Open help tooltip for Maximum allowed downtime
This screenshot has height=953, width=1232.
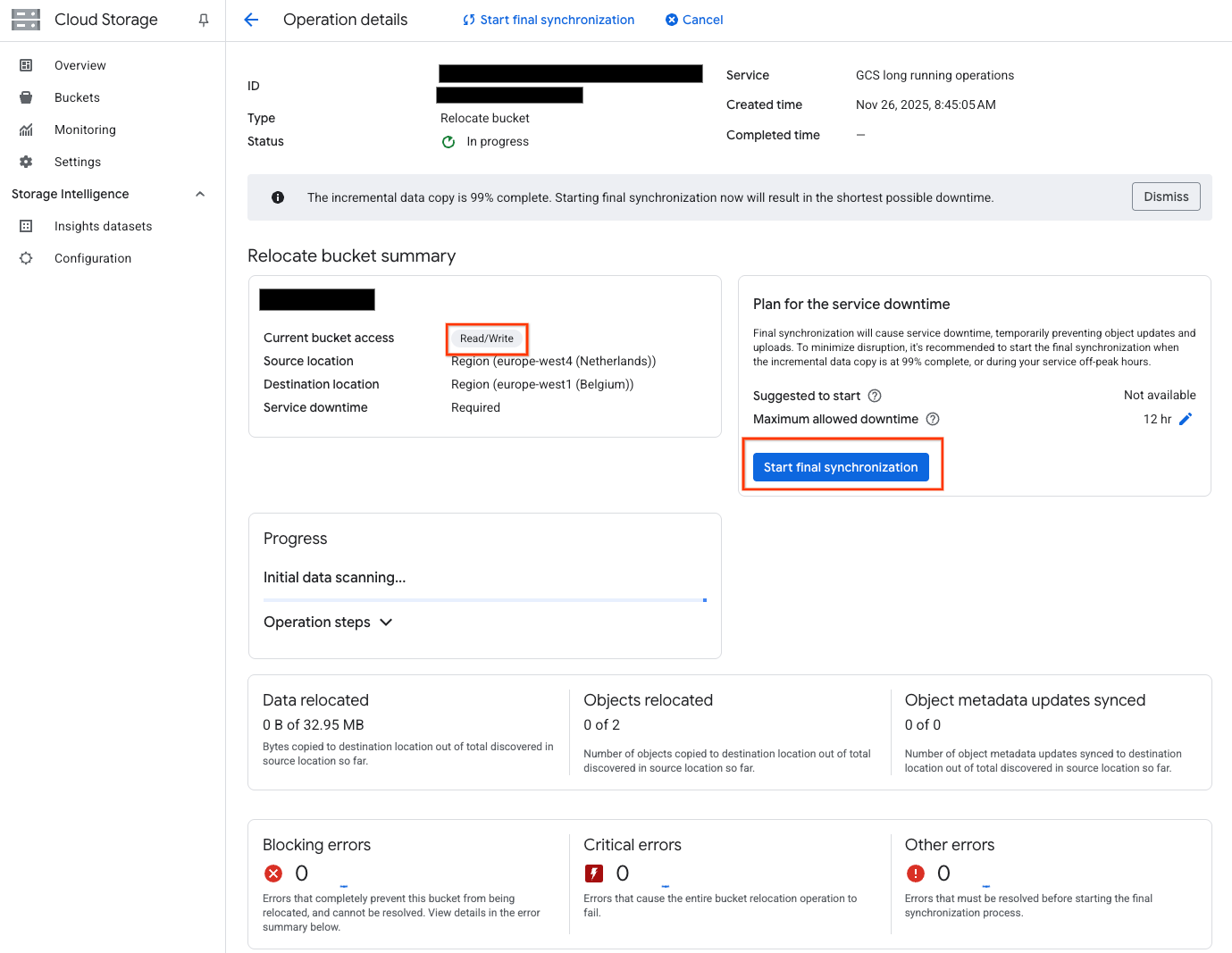[x=932, y=419]
